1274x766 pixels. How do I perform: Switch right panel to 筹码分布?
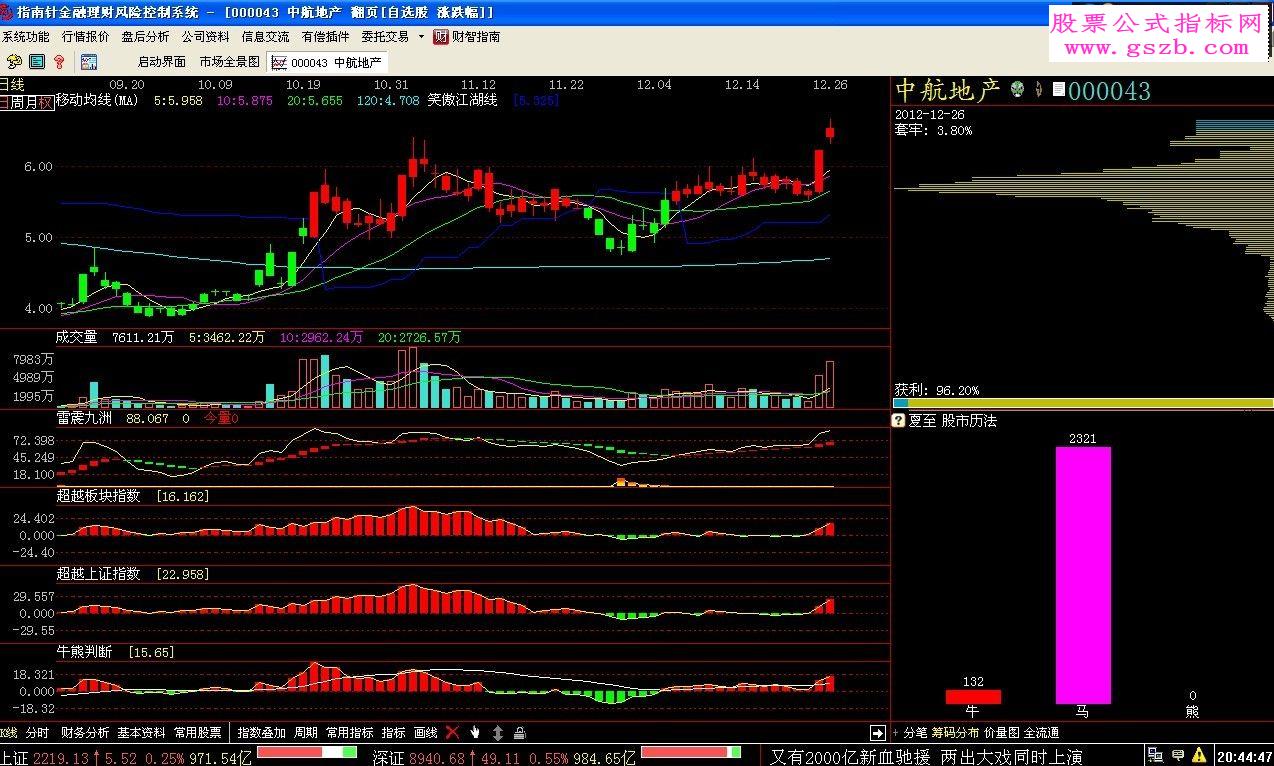[956, 733]
